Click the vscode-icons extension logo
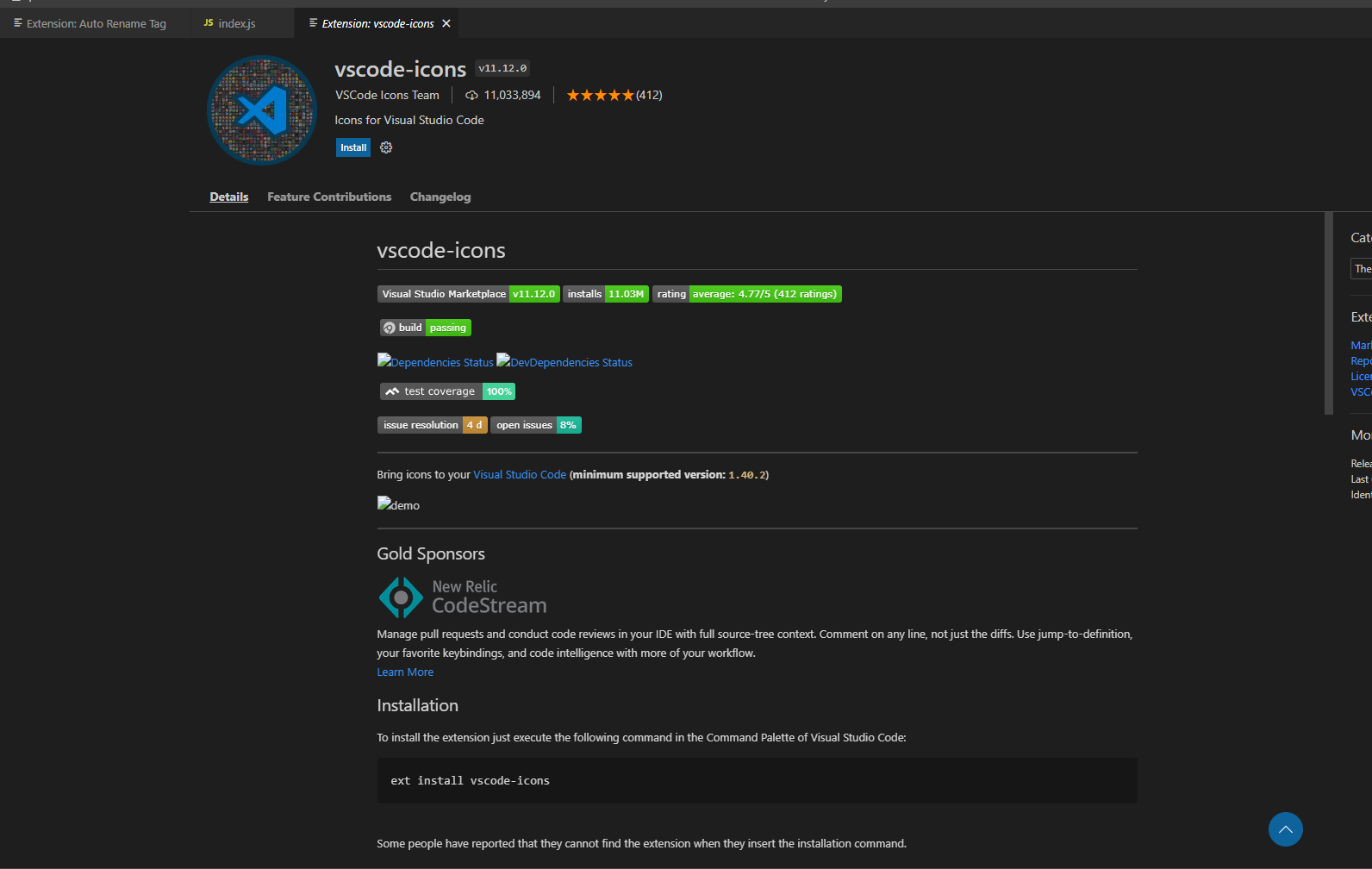 (x=262, y=109)
